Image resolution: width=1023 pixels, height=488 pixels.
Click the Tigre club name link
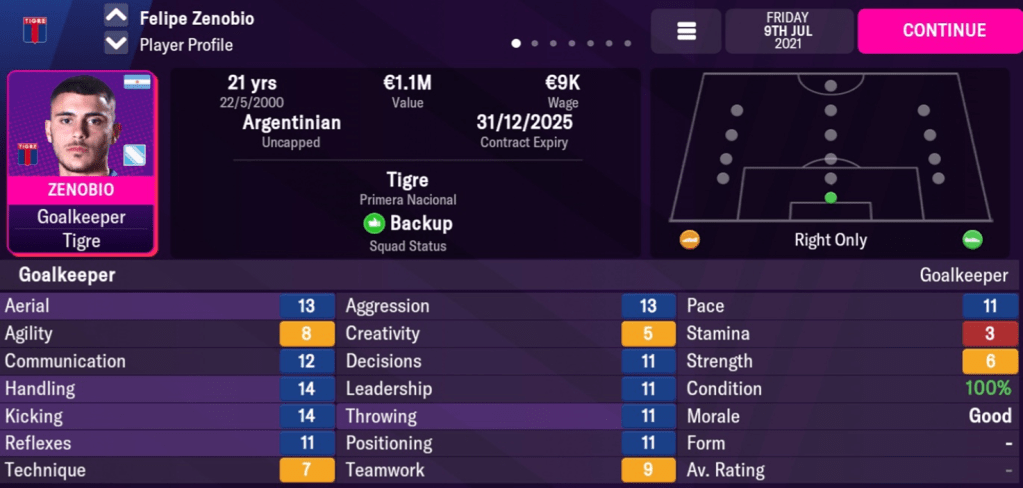pos(407,180)
